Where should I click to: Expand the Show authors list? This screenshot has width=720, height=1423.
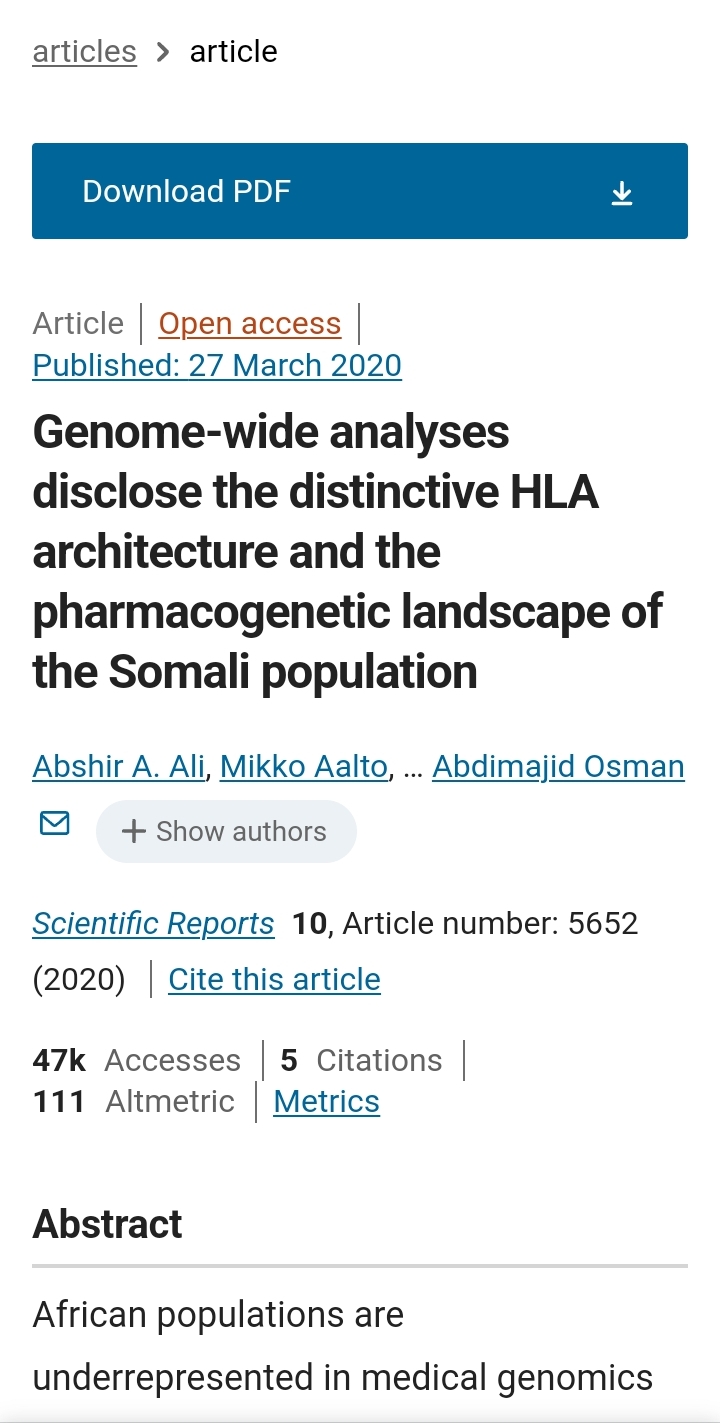(x=226, y=831)
